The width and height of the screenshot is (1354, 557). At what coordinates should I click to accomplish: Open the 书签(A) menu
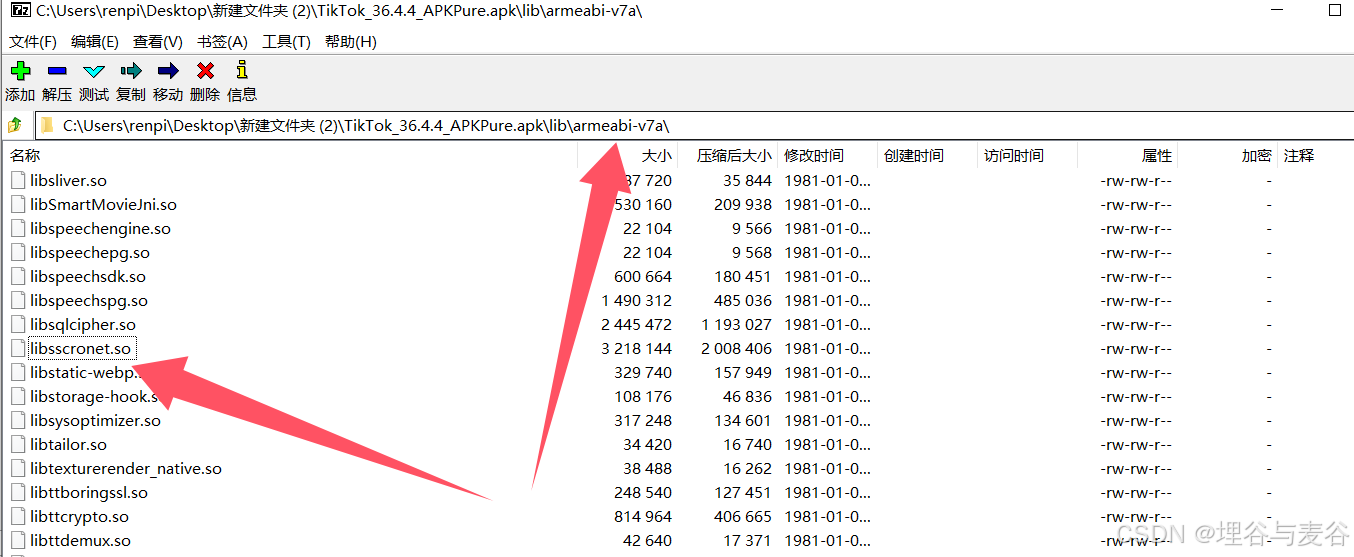click(222, 41)
